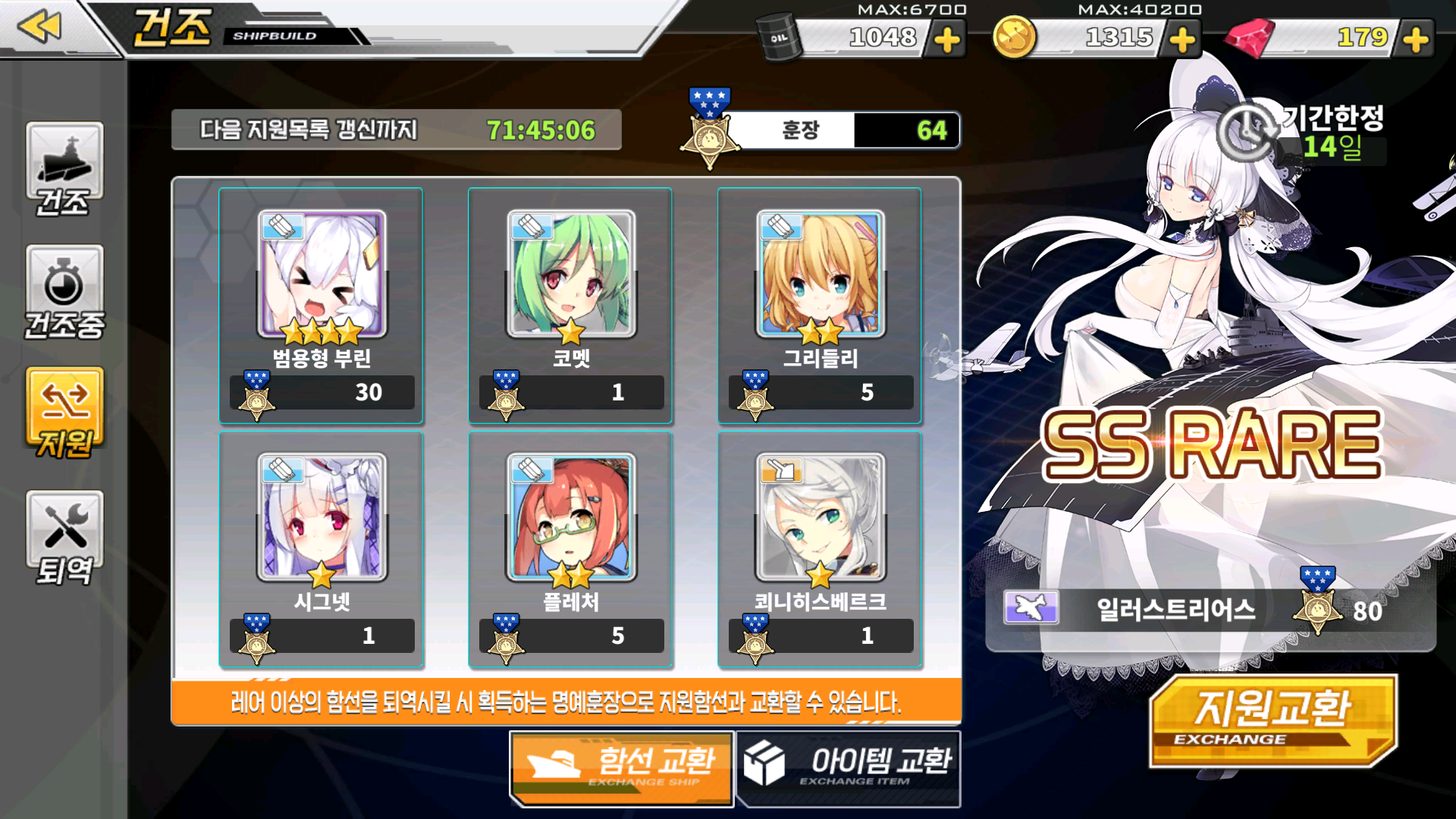
Task: Click the 지원교환 EXCHANGE button
Action: tap(1273, 720)
